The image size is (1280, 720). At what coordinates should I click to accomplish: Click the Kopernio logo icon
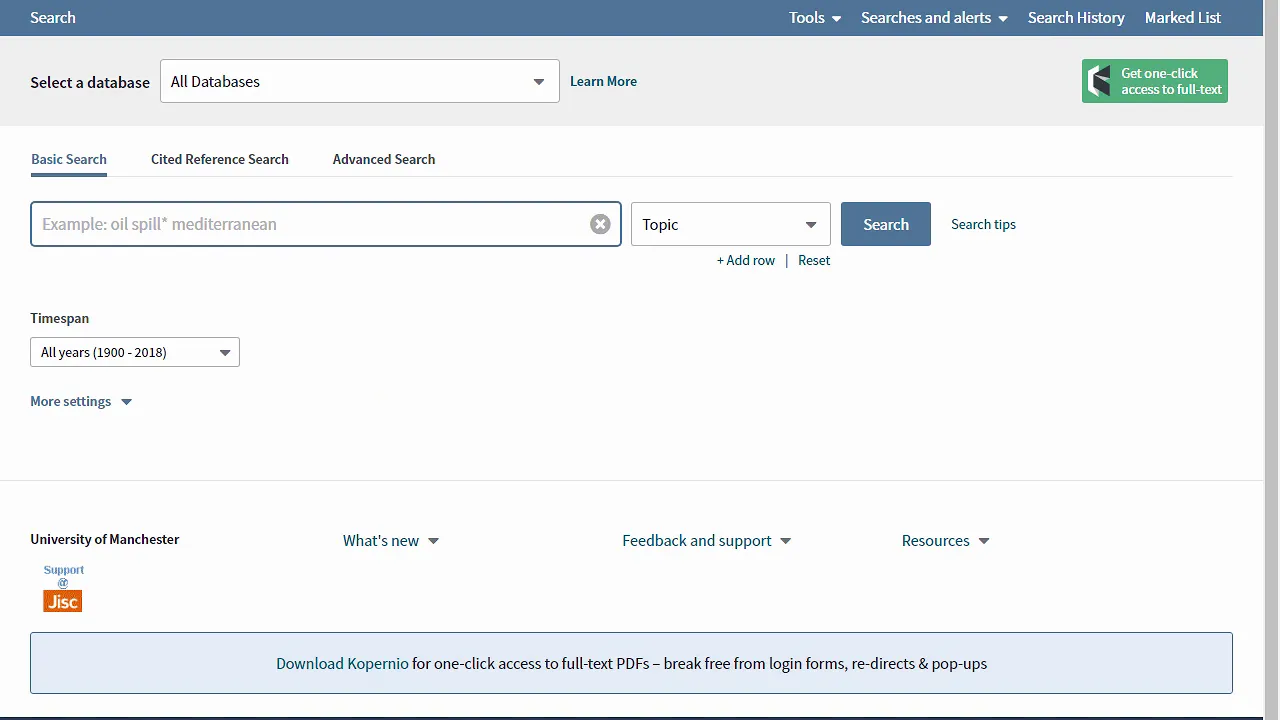(1100, 81)
